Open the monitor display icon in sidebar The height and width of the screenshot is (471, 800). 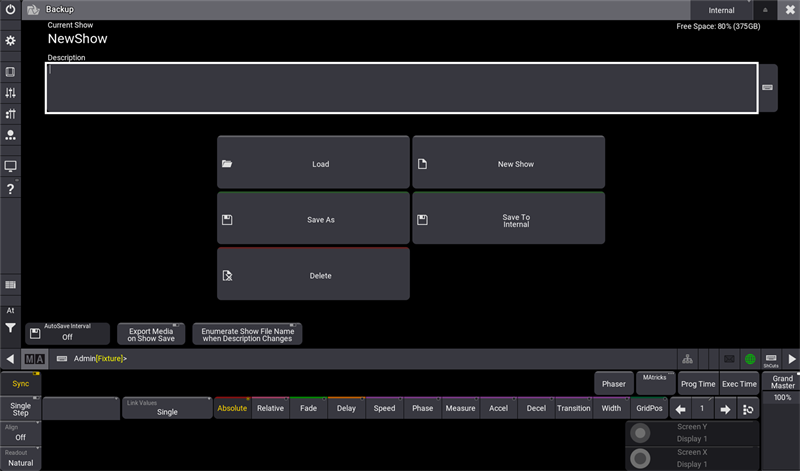(x=10, y=166)
